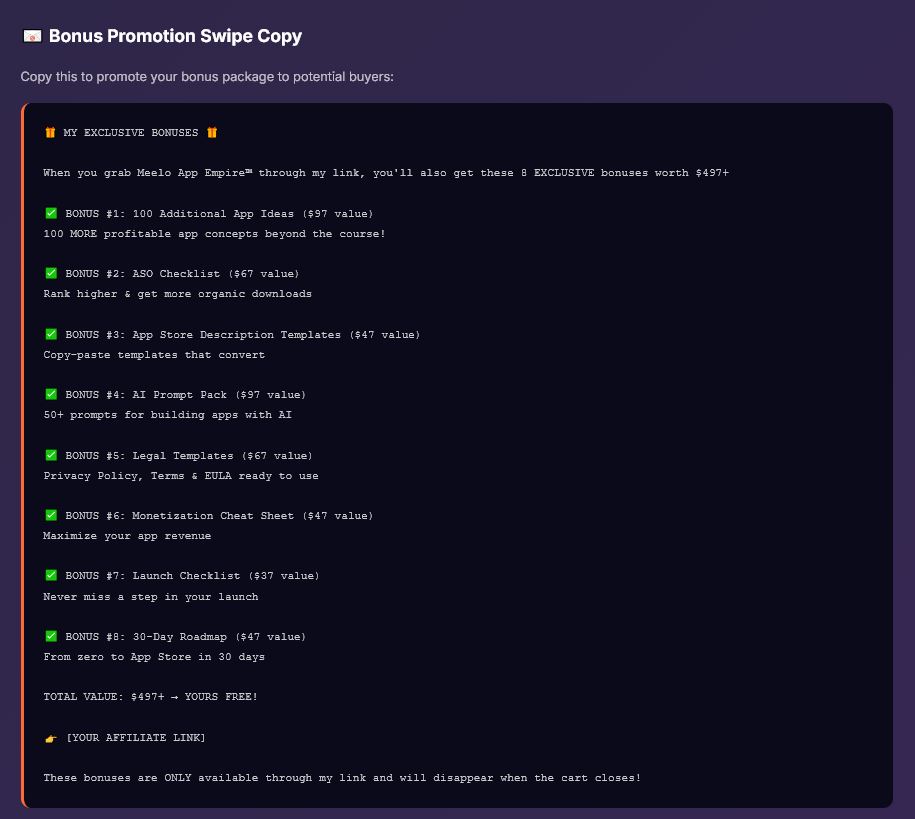Click the checkmark next to AI Prompt Pack

click(x=51, y=394)
